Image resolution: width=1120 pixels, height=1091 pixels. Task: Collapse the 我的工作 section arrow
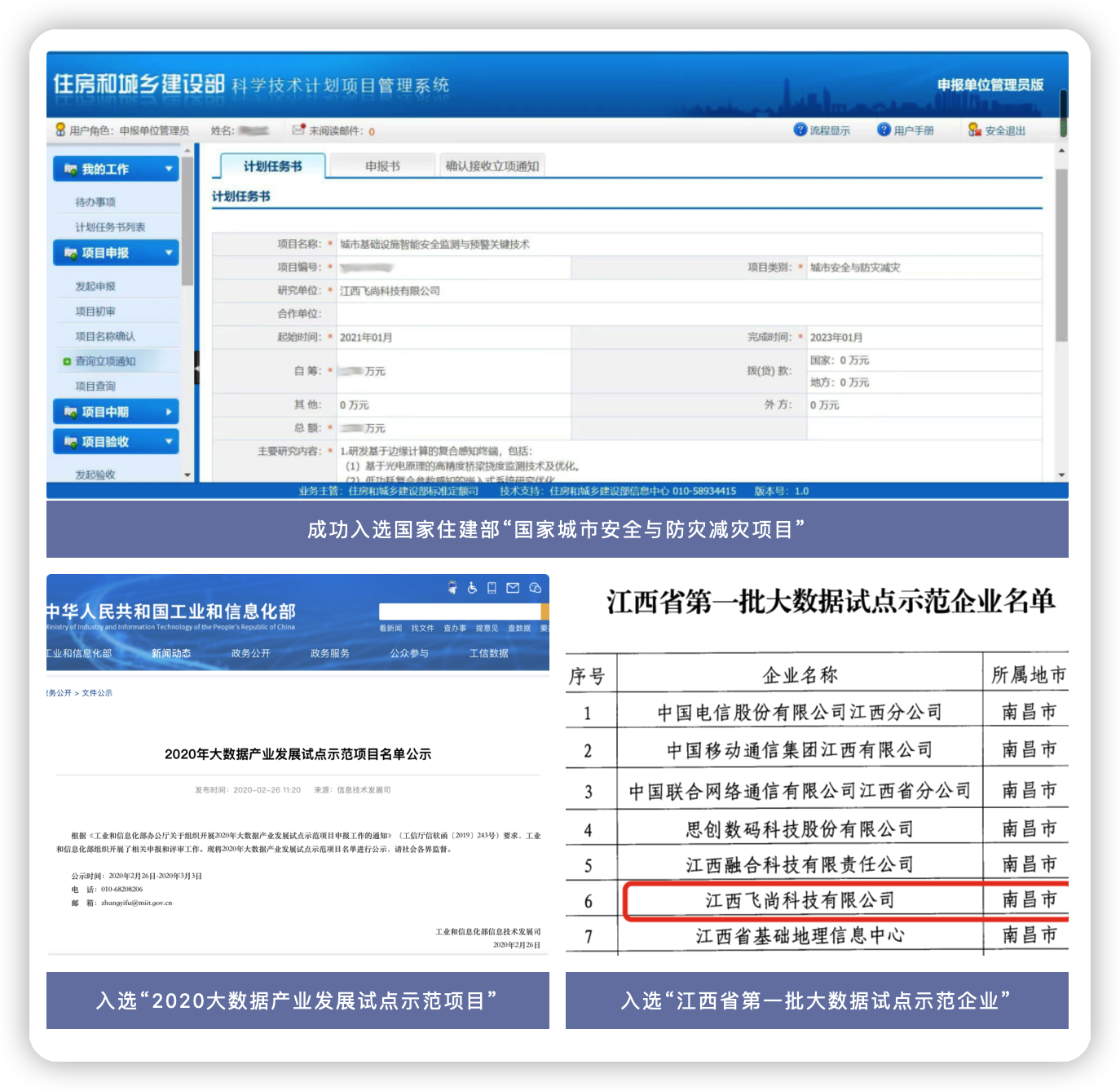[169, 170]
